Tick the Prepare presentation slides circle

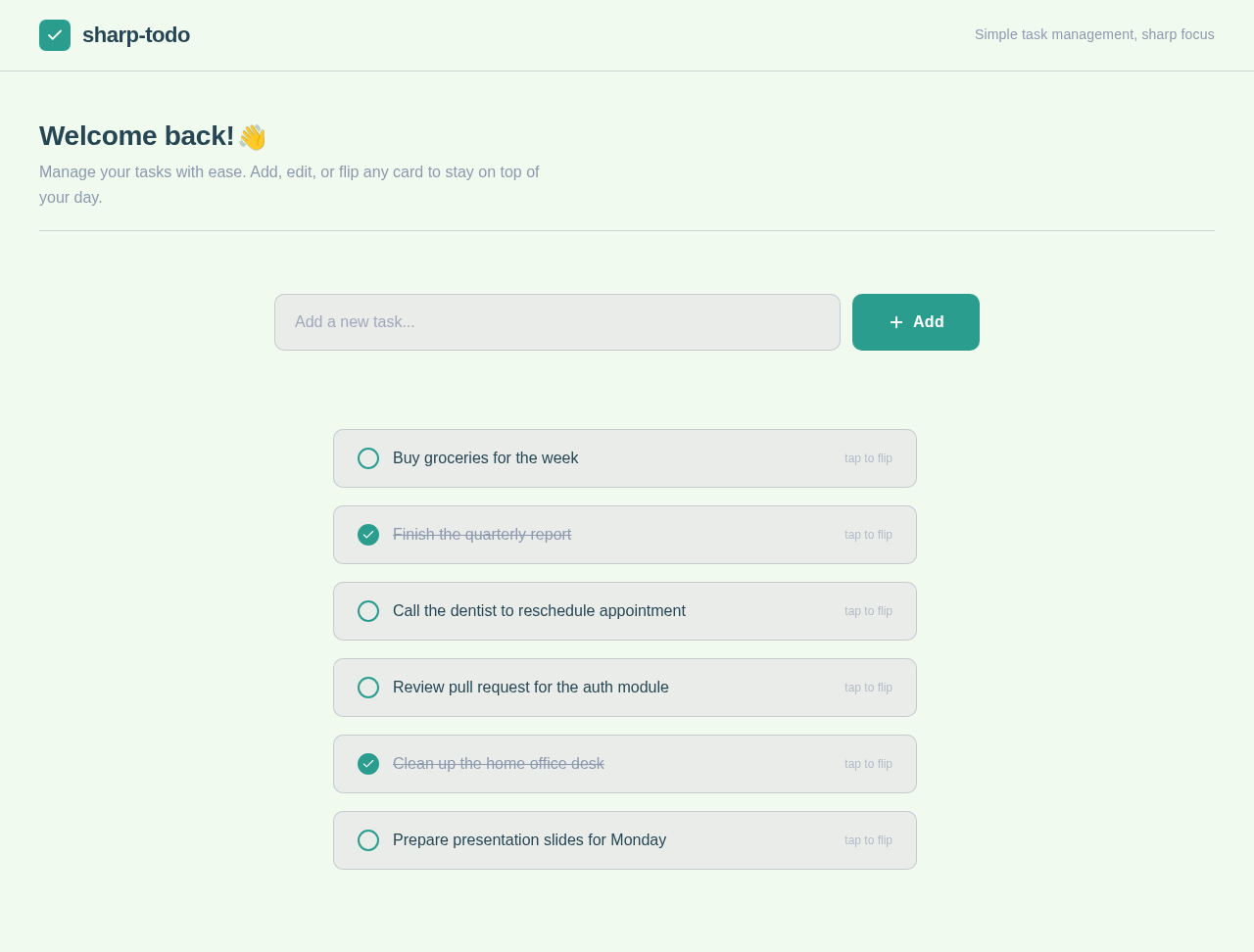368,840
